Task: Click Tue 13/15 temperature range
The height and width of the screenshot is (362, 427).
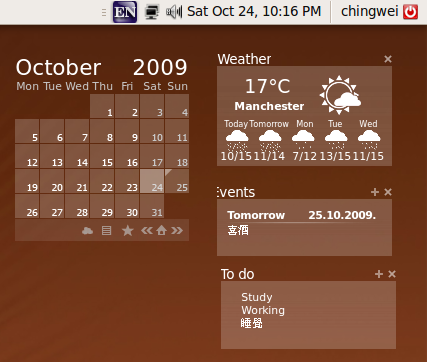Action: coord(335,156)
